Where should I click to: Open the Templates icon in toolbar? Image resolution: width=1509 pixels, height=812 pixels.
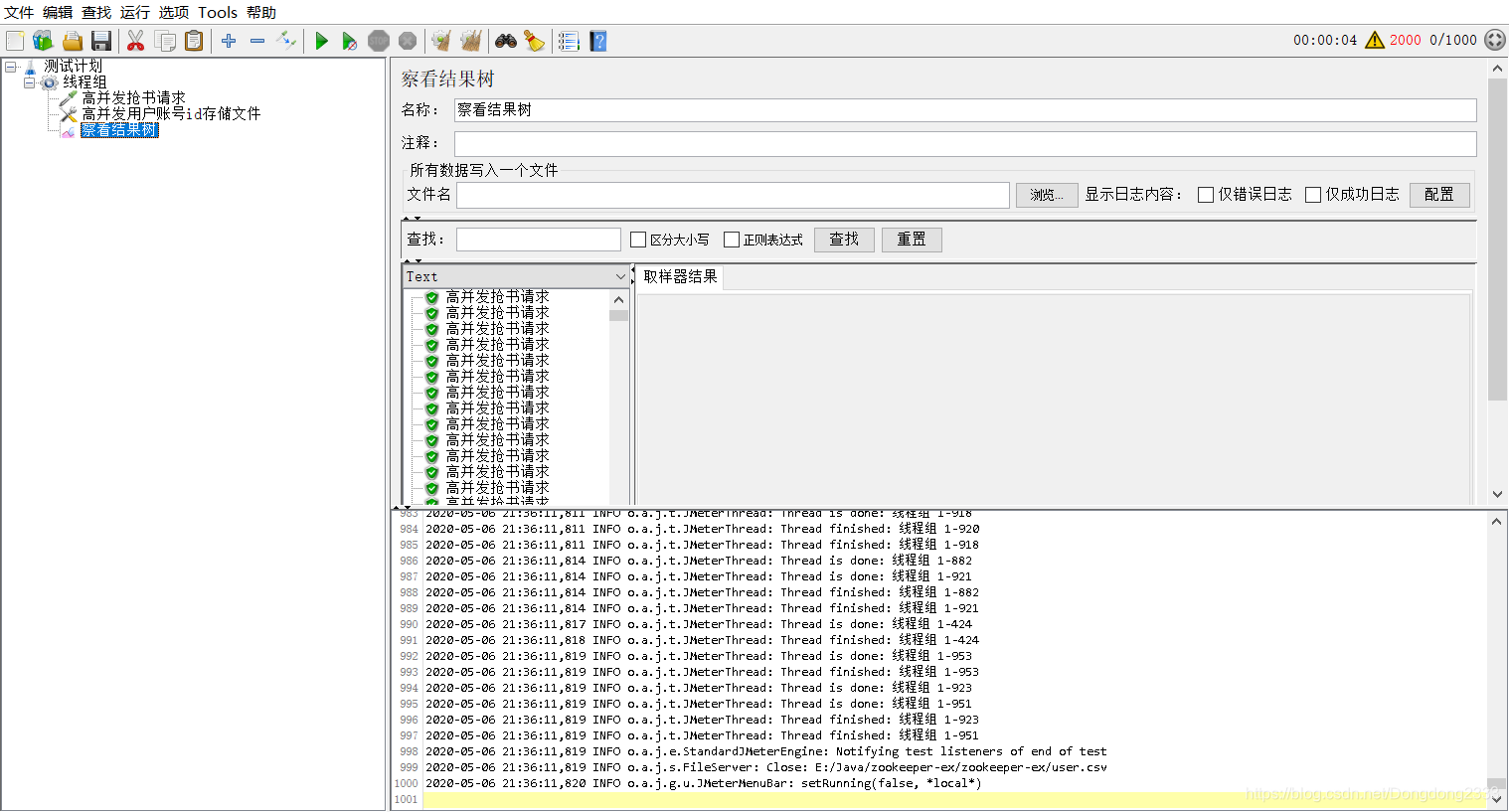pos(43,41)
